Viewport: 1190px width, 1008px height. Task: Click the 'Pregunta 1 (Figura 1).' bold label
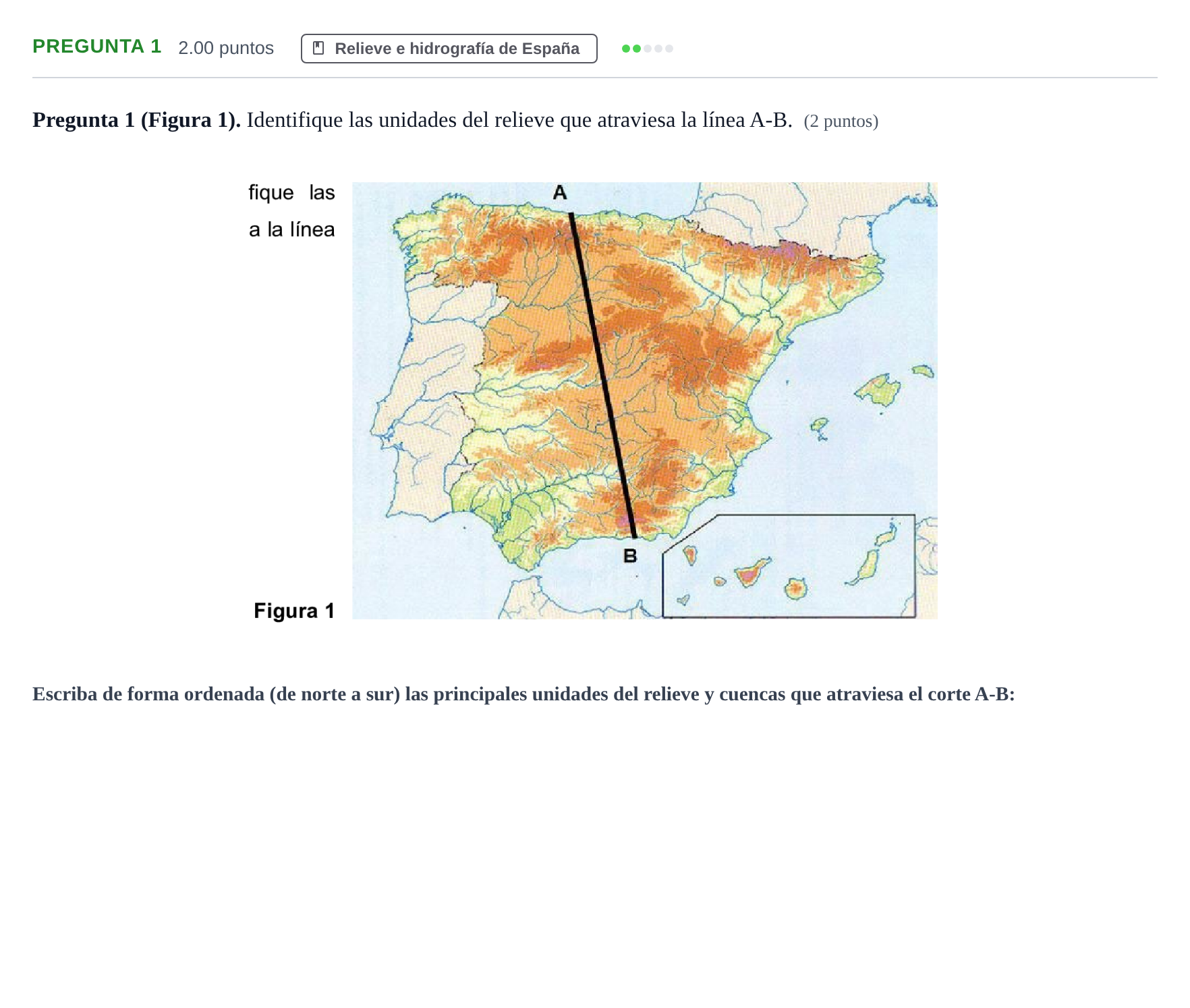click(x=136, y=120)
